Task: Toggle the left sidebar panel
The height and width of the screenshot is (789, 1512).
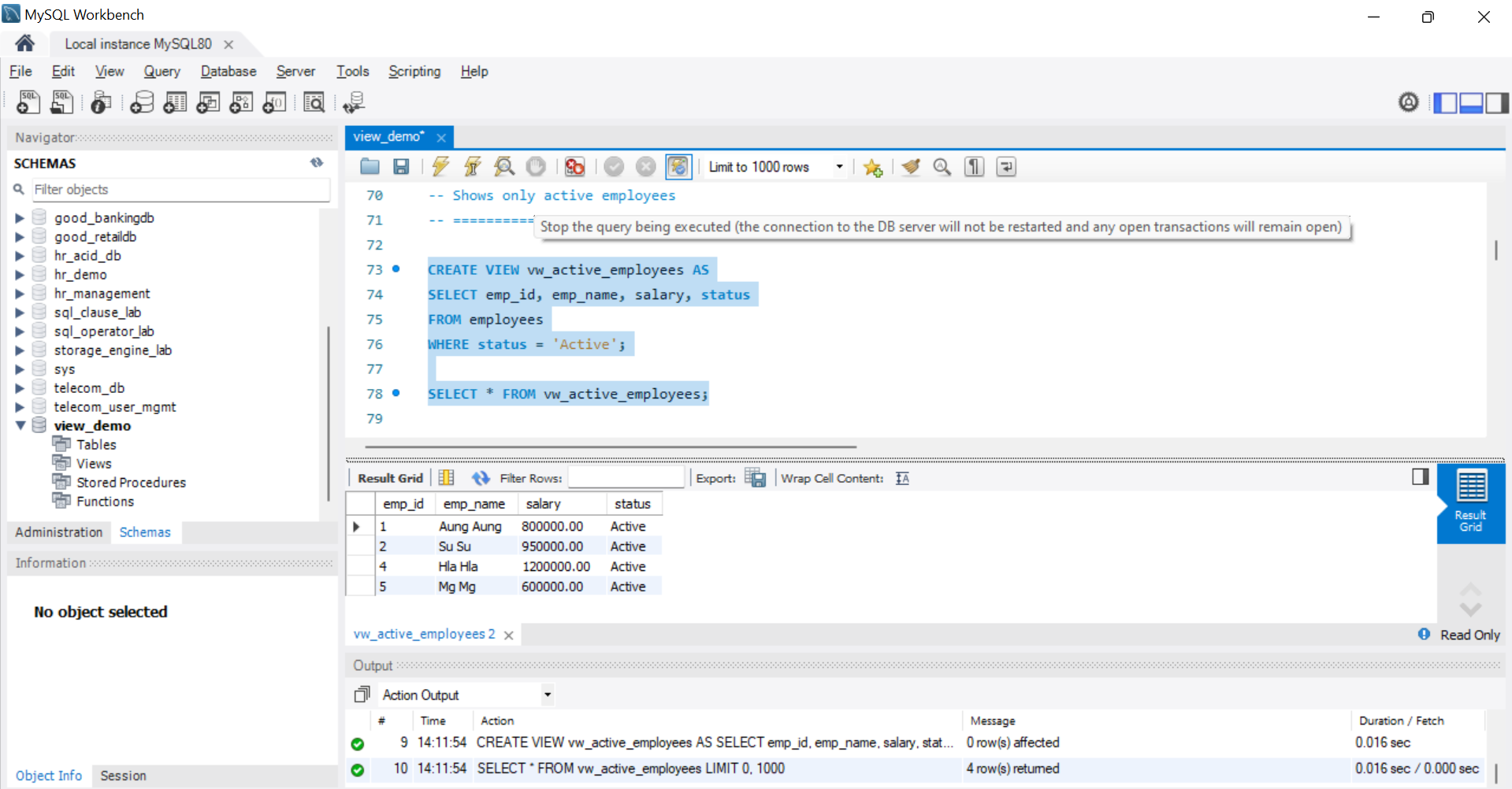Action: click(x=1445, y=102)
